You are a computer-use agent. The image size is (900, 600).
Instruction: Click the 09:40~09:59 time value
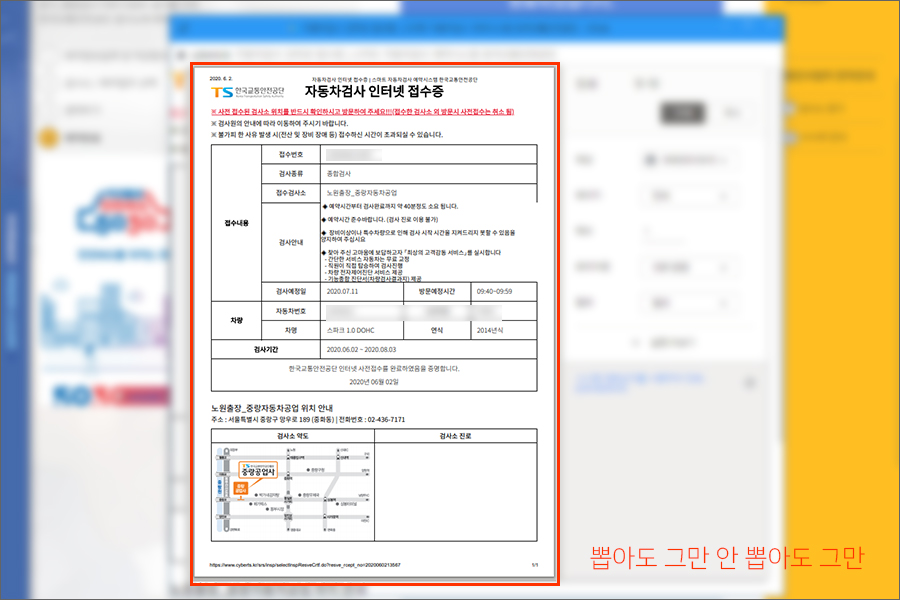(494, 292)
